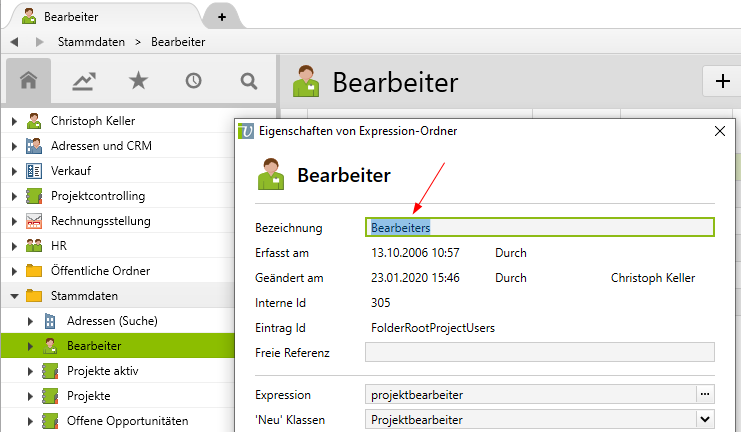The width and height of the screenshot is (741, 432).
Task: Click the Expression browse ellipsis button
Action: (x=704, y=395)
